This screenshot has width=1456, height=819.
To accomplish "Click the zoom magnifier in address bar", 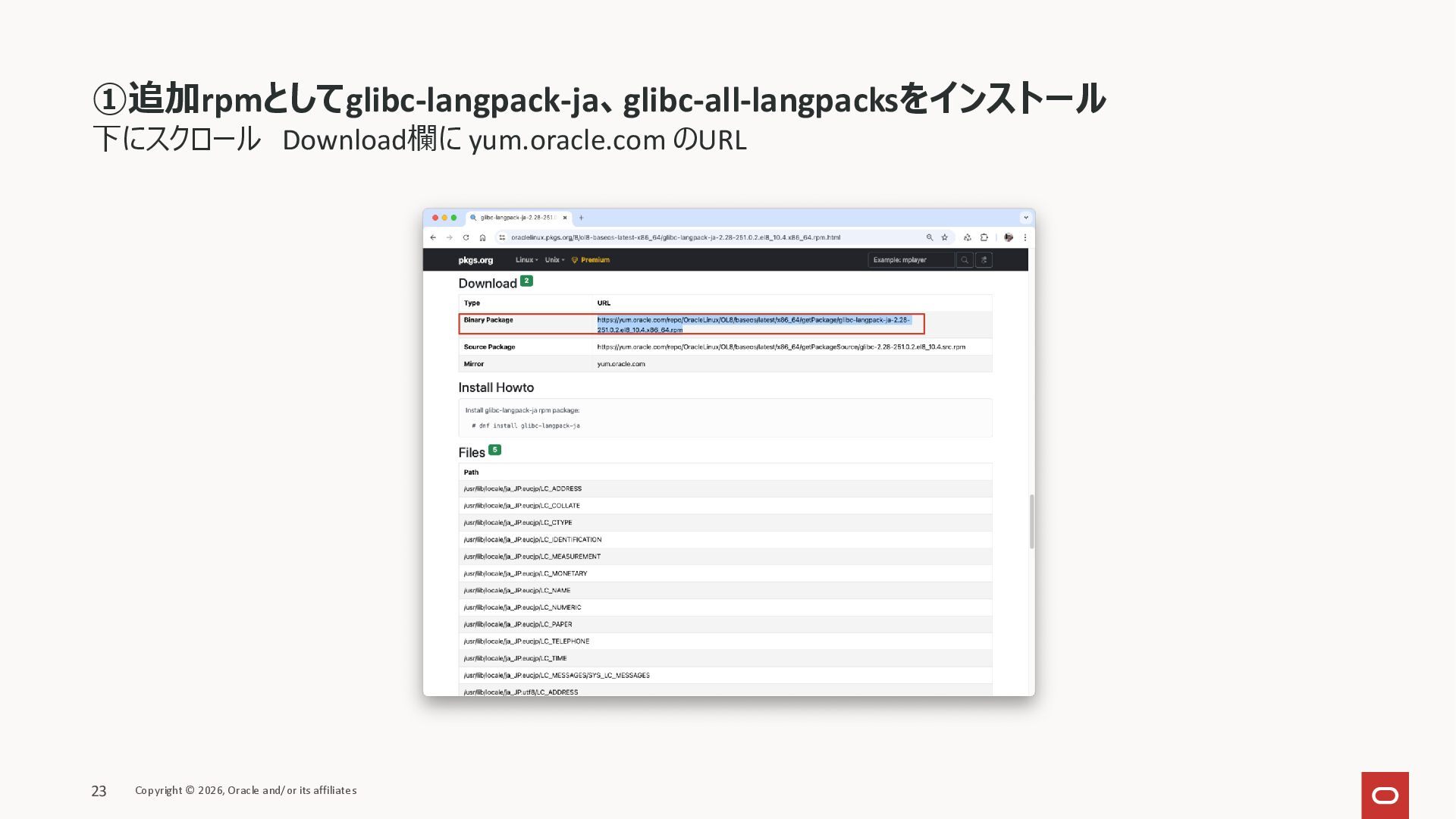I will coord(930,237).
